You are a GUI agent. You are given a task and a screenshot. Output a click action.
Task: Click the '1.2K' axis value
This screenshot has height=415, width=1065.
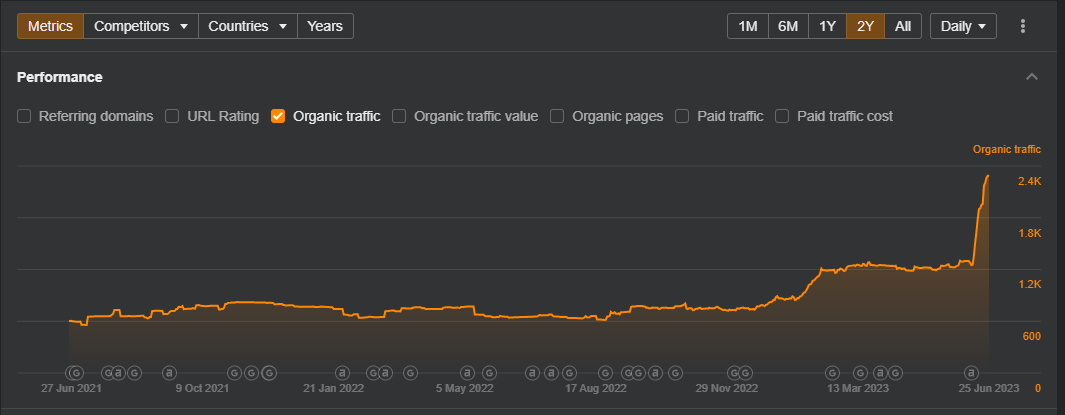[1030, 285]
